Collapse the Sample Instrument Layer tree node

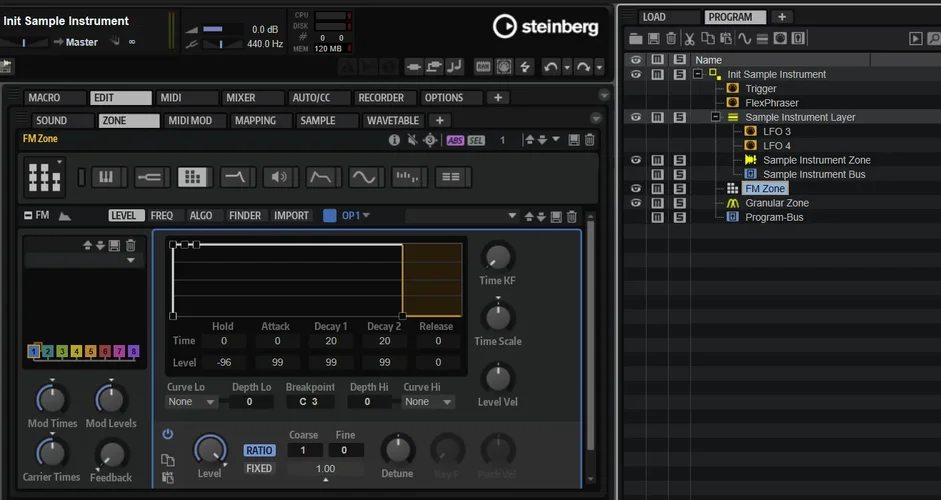coord(716,117)
